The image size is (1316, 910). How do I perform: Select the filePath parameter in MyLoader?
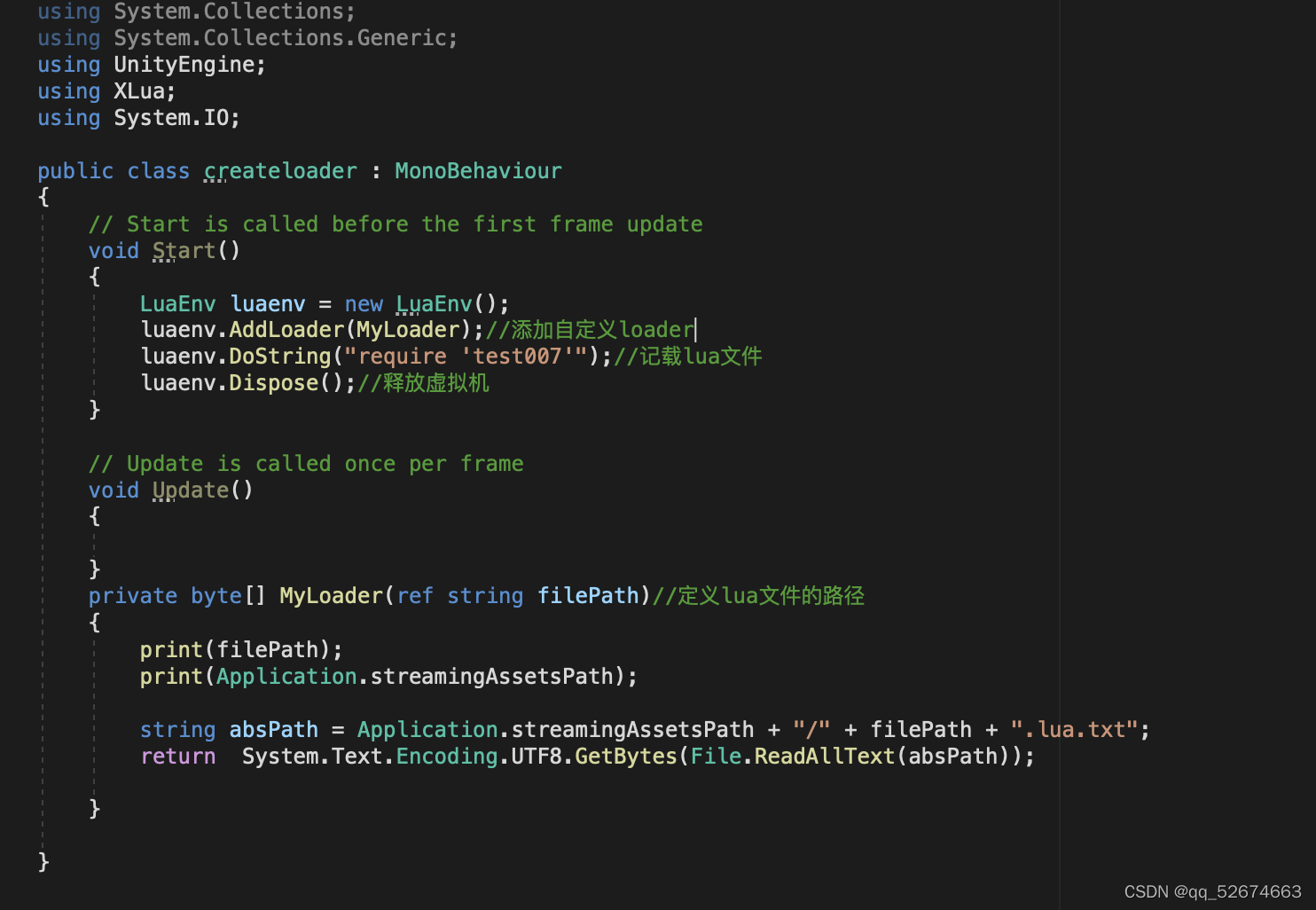point(588,595)
